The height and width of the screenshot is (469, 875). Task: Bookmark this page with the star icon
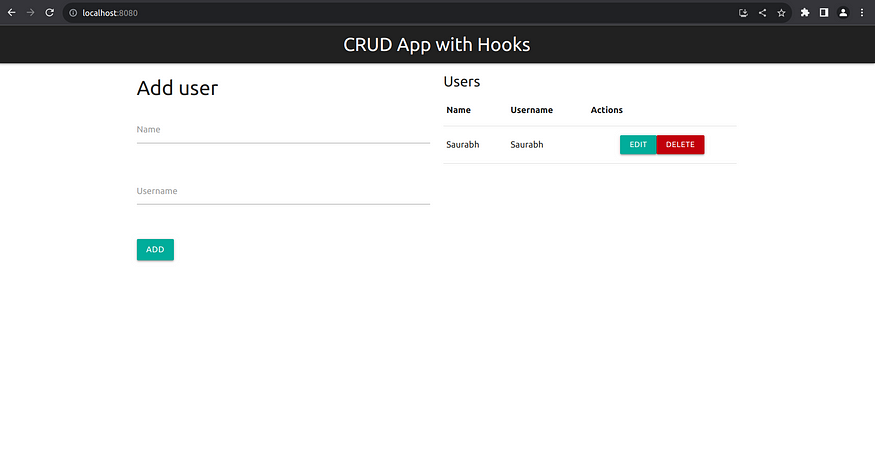[781, 13]
